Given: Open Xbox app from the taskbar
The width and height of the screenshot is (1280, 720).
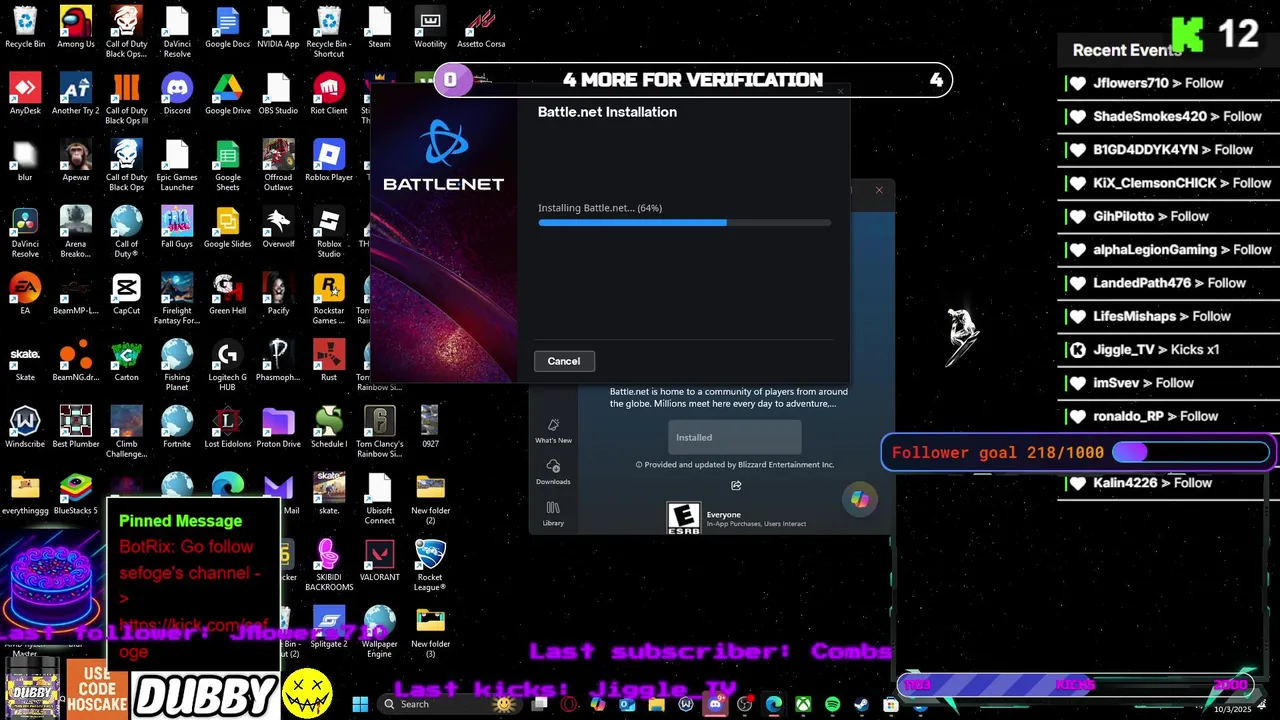Looking at the screenshot, I should pyautogui.click(x=803, y=704).
